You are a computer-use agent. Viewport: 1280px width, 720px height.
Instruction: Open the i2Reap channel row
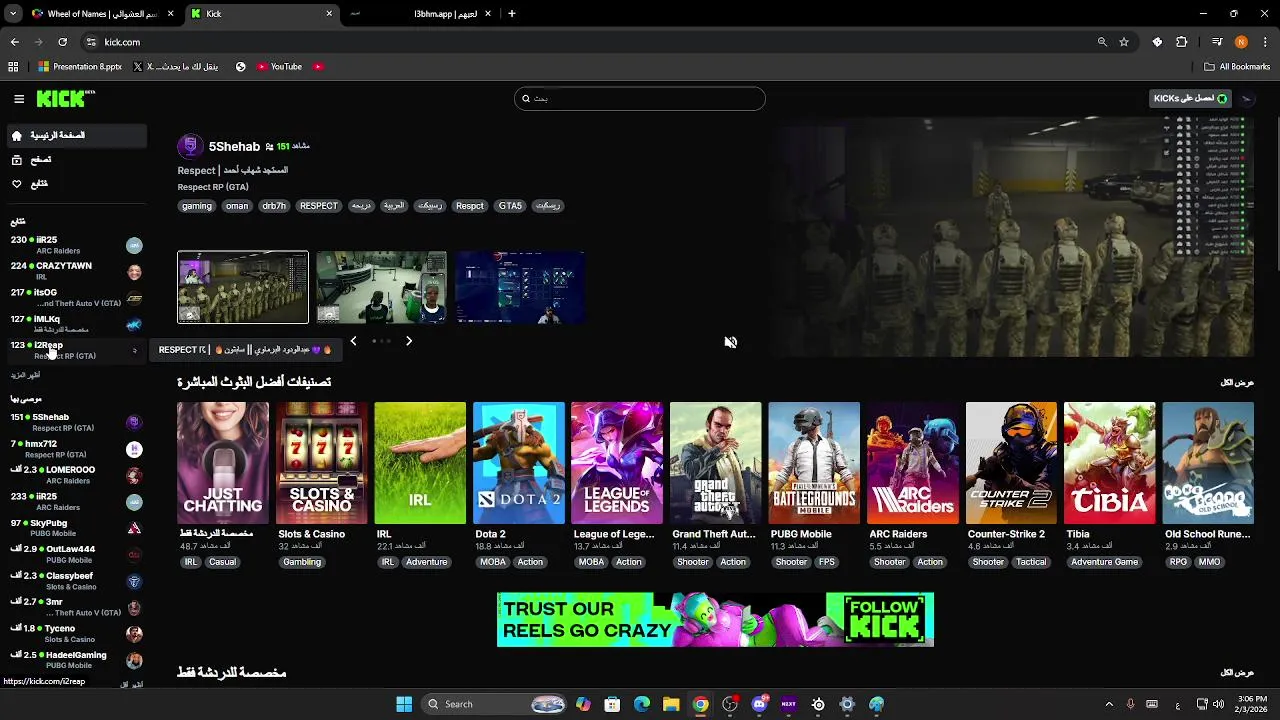pyautogui.click(x=76, y=350)
